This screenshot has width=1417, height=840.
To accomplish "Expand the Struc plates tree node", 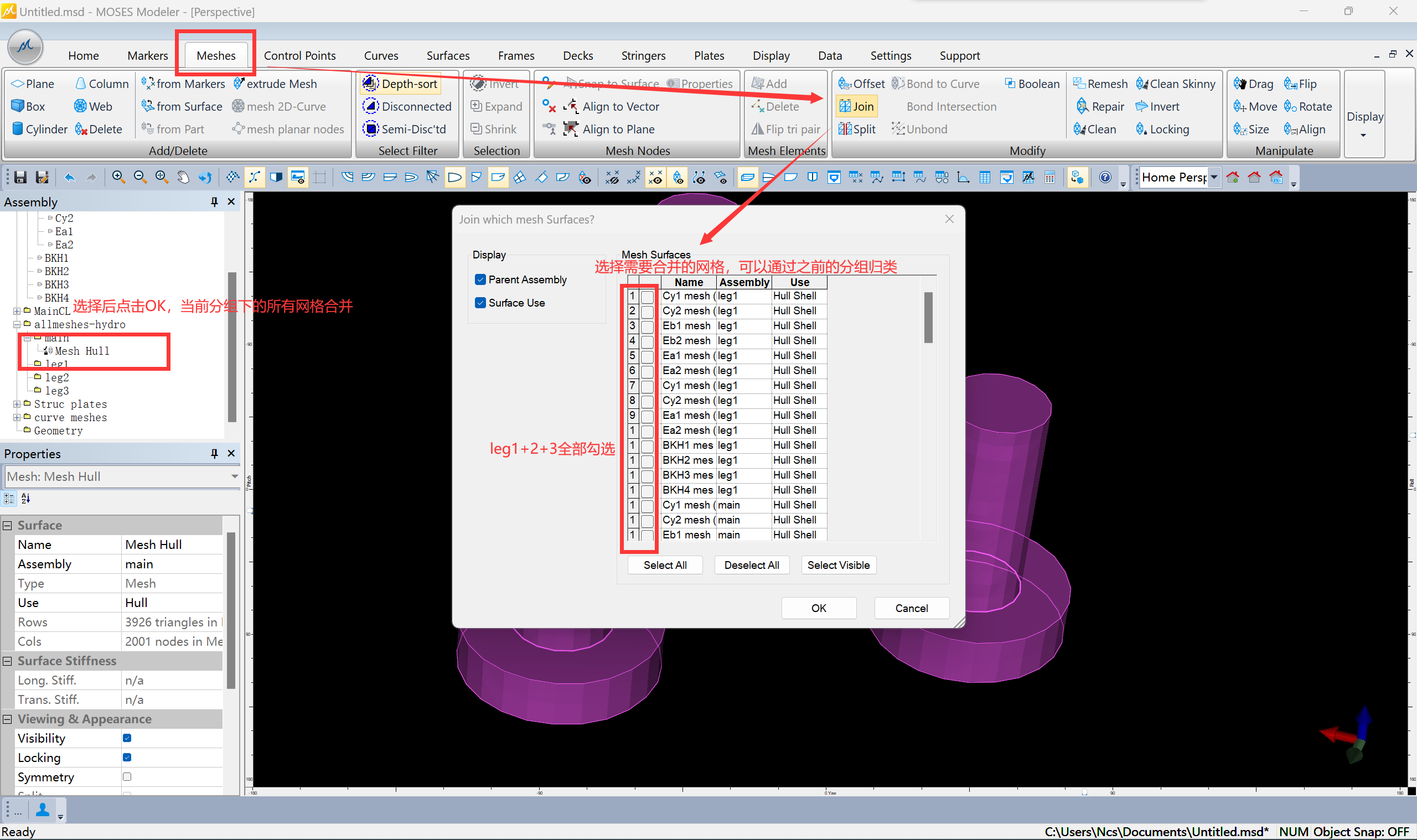I will 17,404.
